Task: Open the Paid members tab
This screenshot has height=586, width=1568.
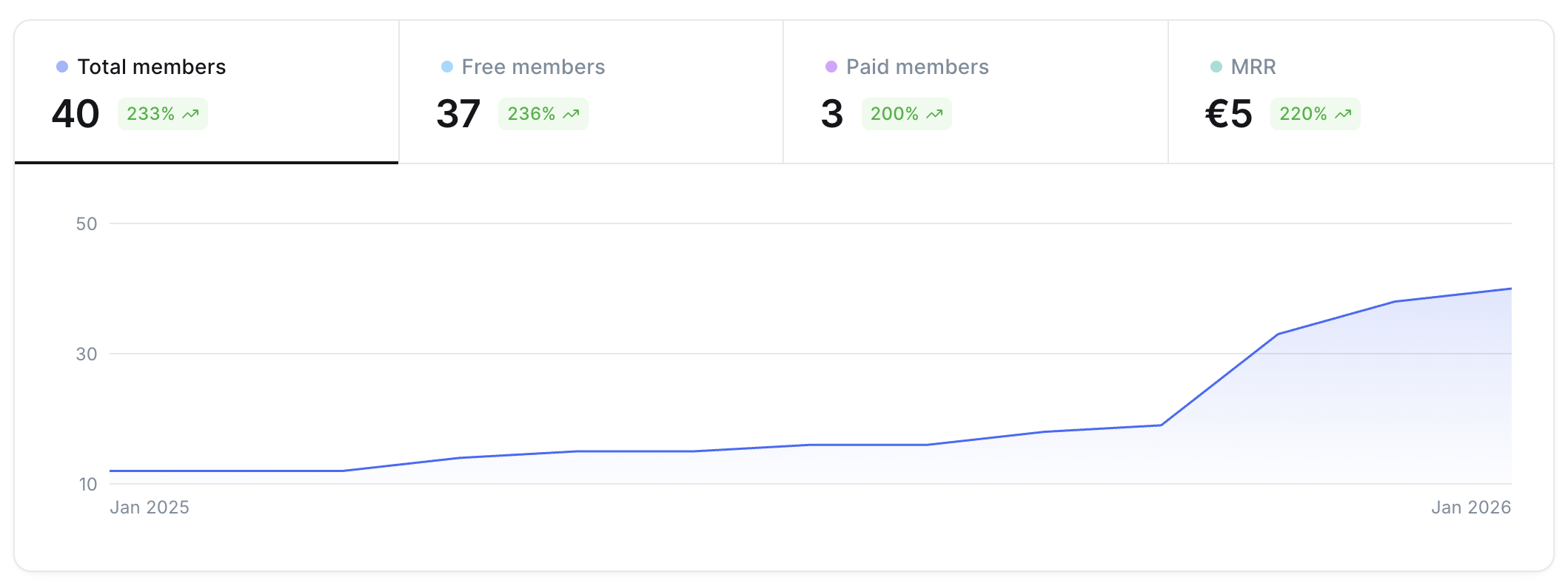Action: [976, 92]
